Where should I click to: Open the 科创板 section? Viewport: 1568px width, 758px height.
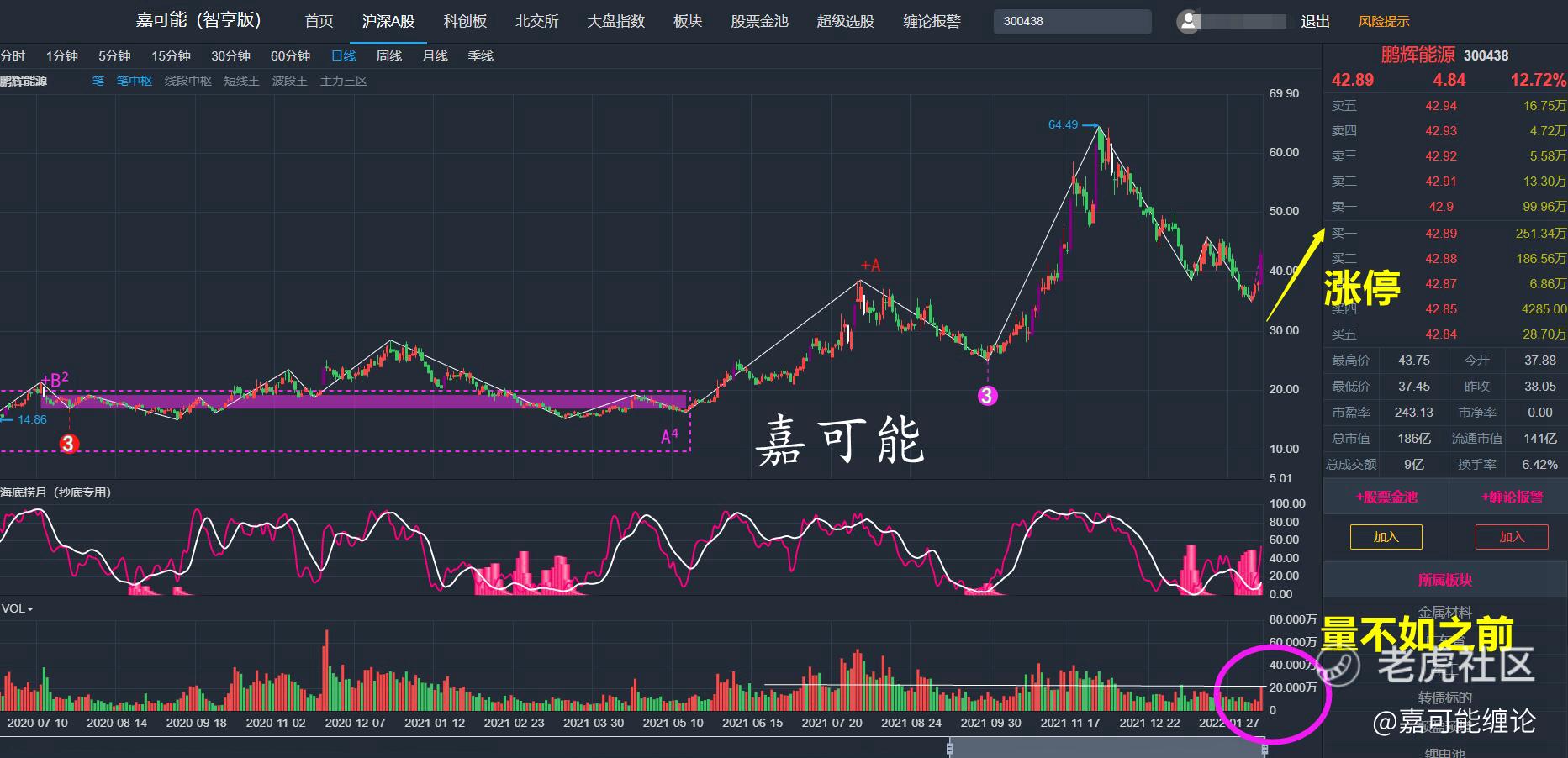pyautogui.click(x=465, y=21)
